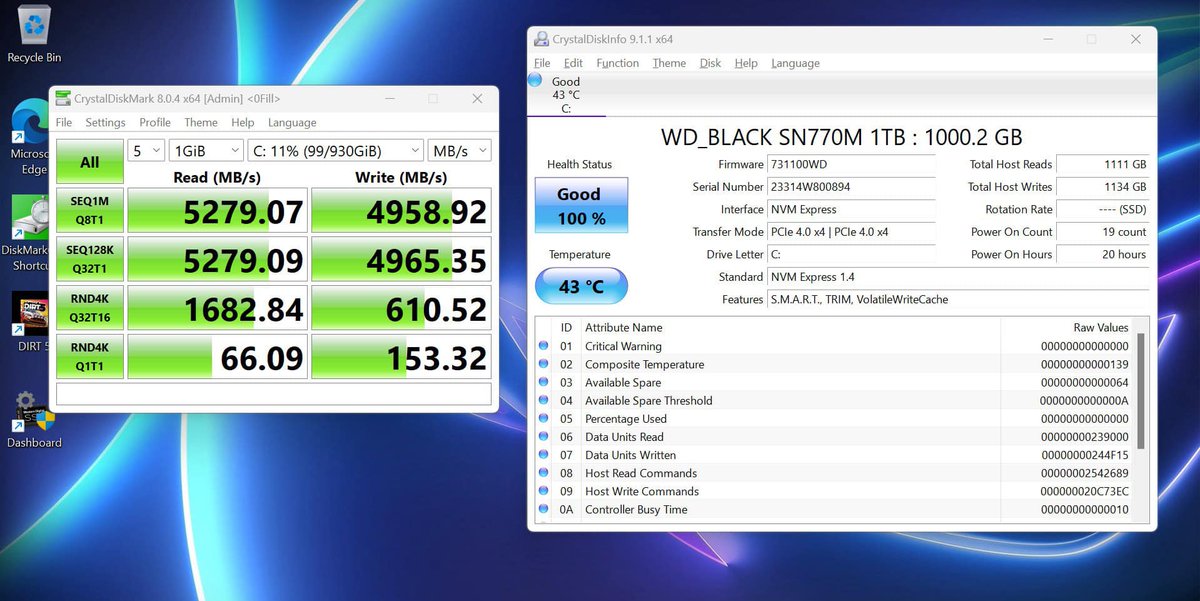Click the Firmware field 731100WD

[851, 164]
